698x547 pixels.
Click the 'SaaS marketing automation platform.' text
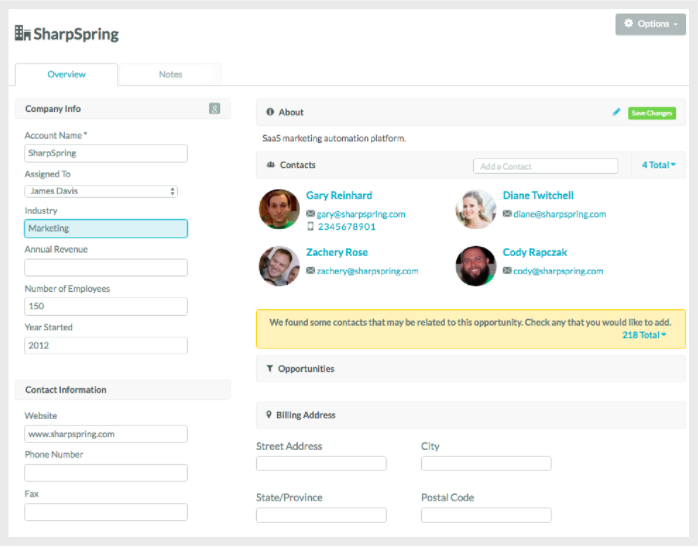point(334,138)
